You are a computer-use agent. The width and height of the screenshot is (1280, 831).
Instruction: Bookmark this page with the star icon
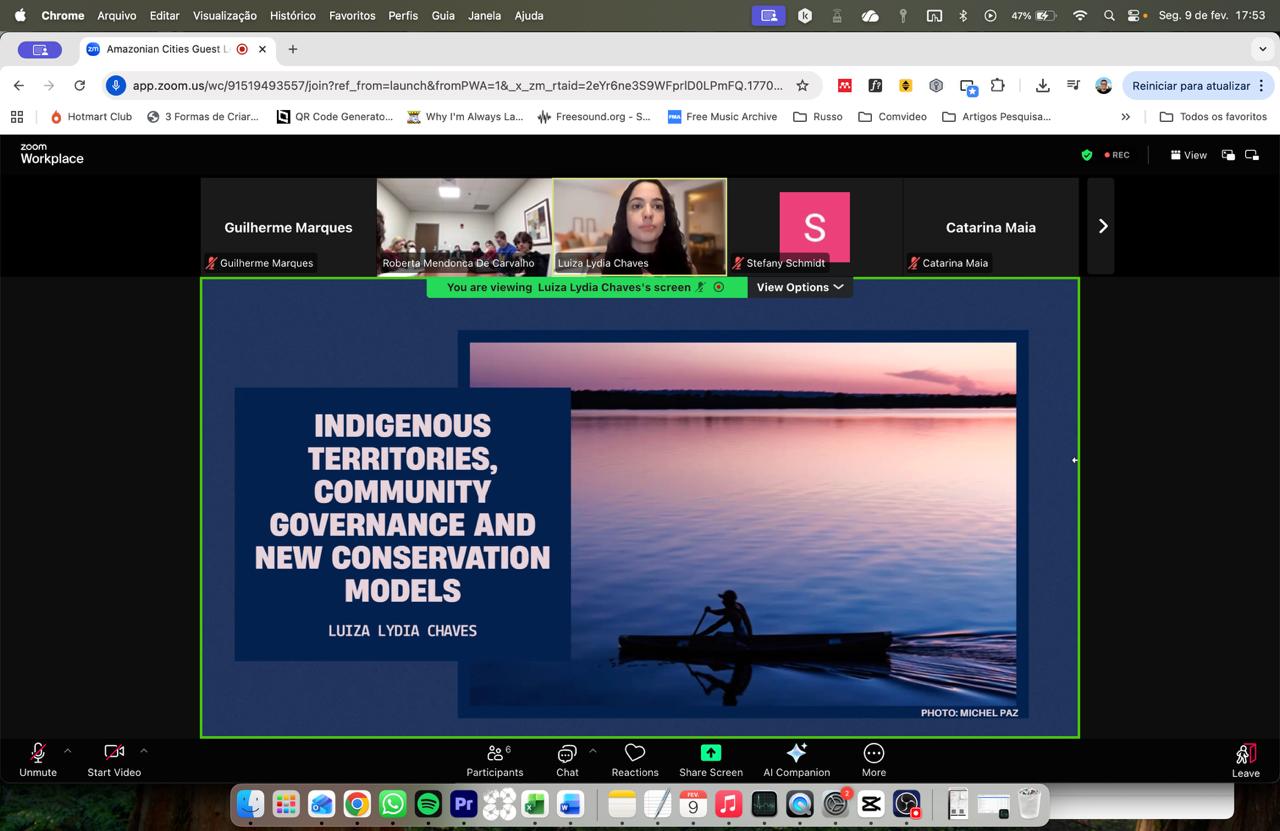click(802, 86)
